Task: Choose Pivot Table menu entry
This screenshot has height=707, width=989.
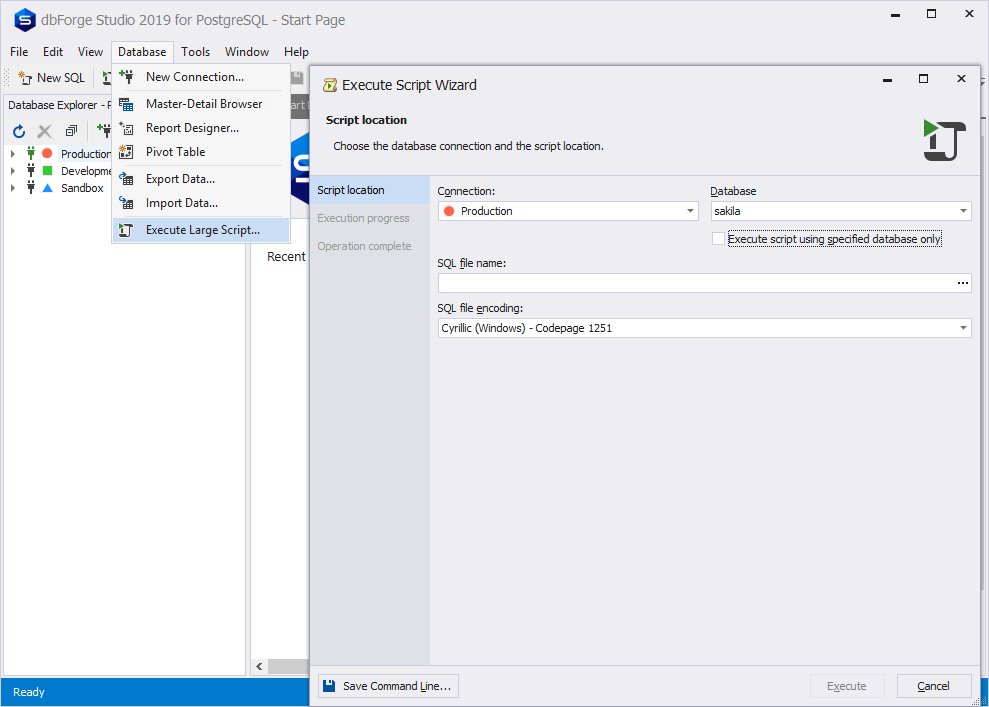Action: click(201, 152)
